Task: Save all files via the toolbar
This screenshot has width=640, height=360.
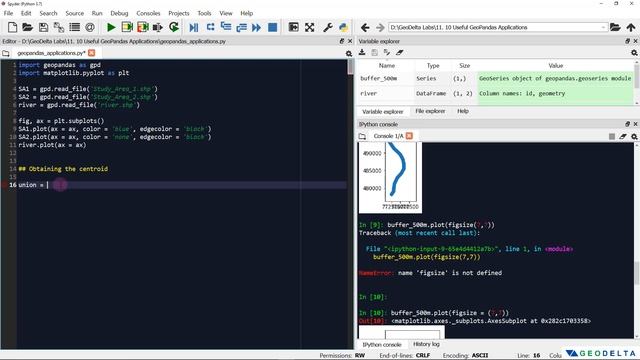Action: click(59, 27)
